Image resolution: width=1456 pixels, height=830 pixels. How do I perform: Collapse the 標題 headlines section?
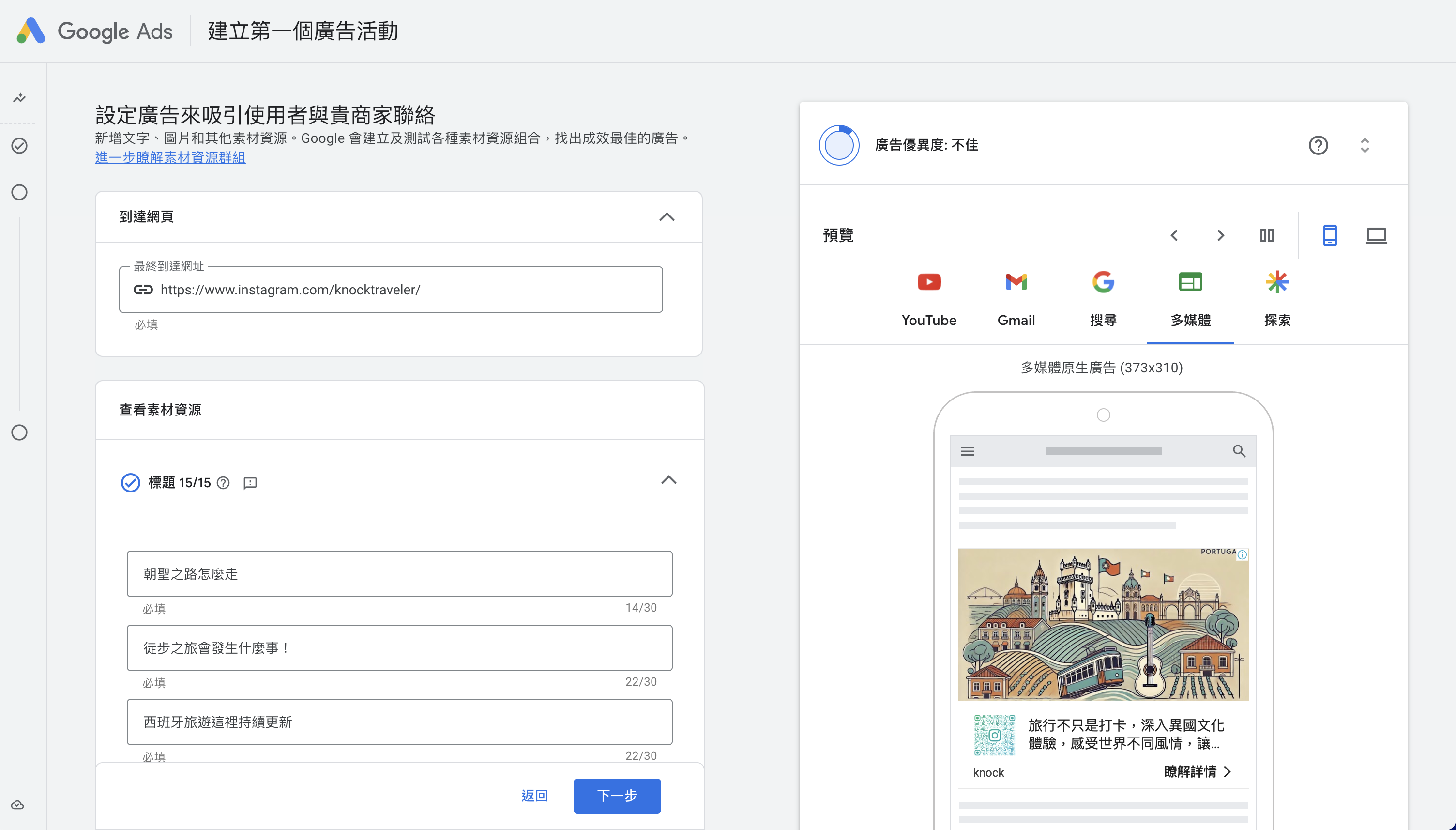tap(669, 480)
